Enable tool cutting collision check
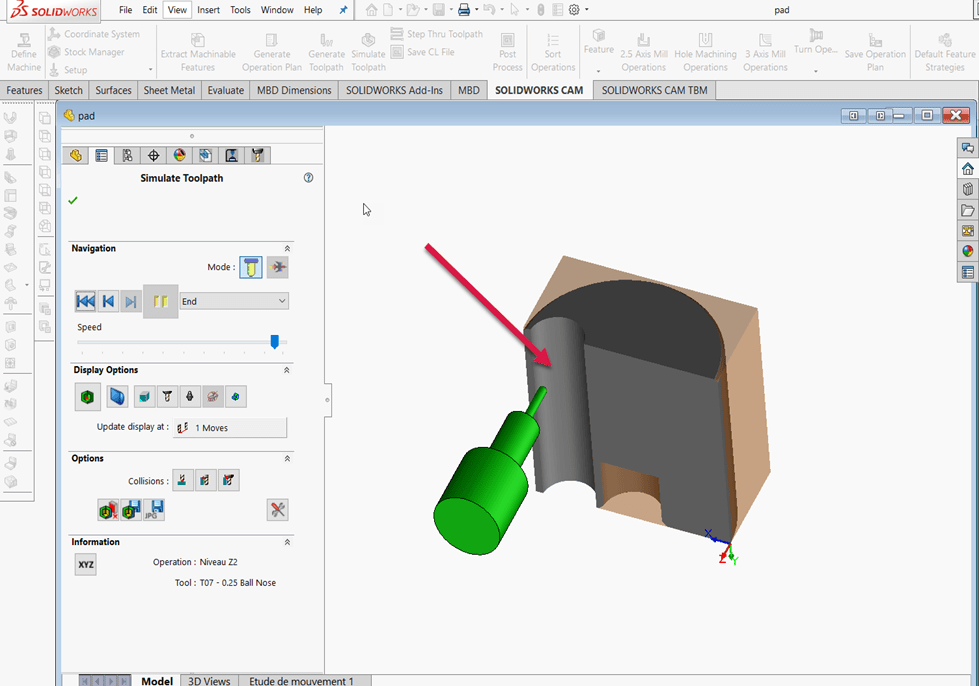 [182, 481]
